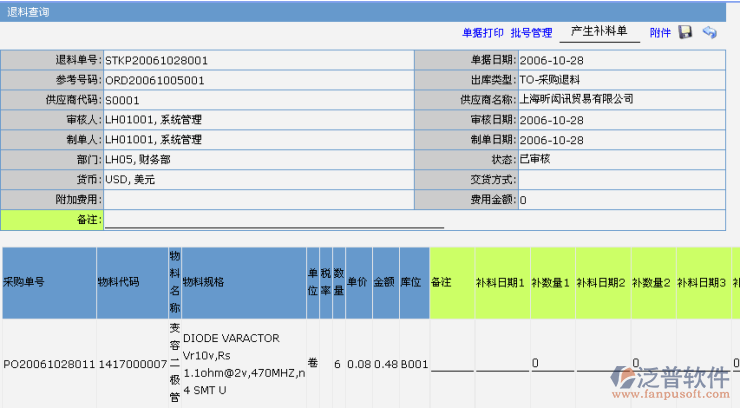The width and height of the screenshot is (740, 410).
Task: Click the 费用金额 value 0
Action: pyautogui.click(x=523, y=200)
